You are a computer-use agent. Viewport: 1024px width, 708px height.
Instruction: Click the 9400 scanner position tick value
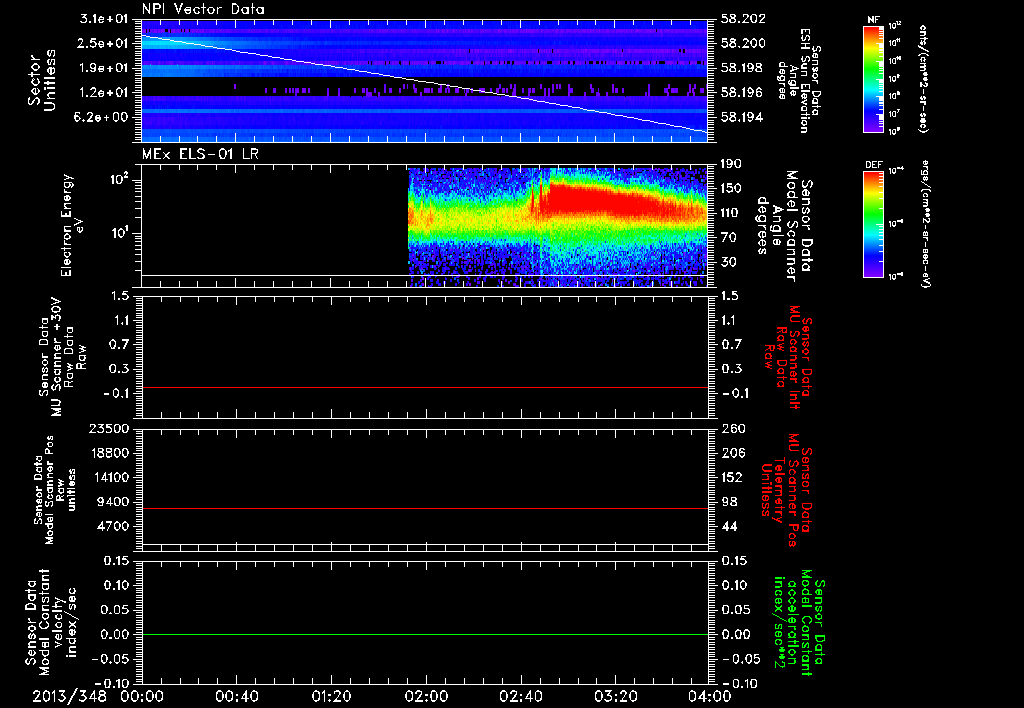(x=114, y=502)
